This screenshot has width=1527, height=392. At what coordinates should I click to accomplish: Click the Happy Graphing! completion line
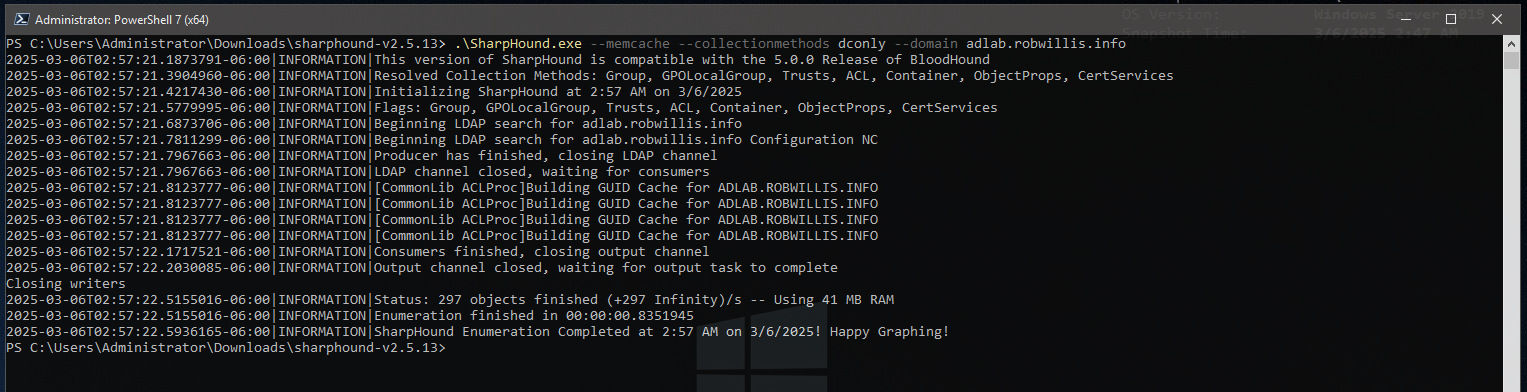click(477, 332)
